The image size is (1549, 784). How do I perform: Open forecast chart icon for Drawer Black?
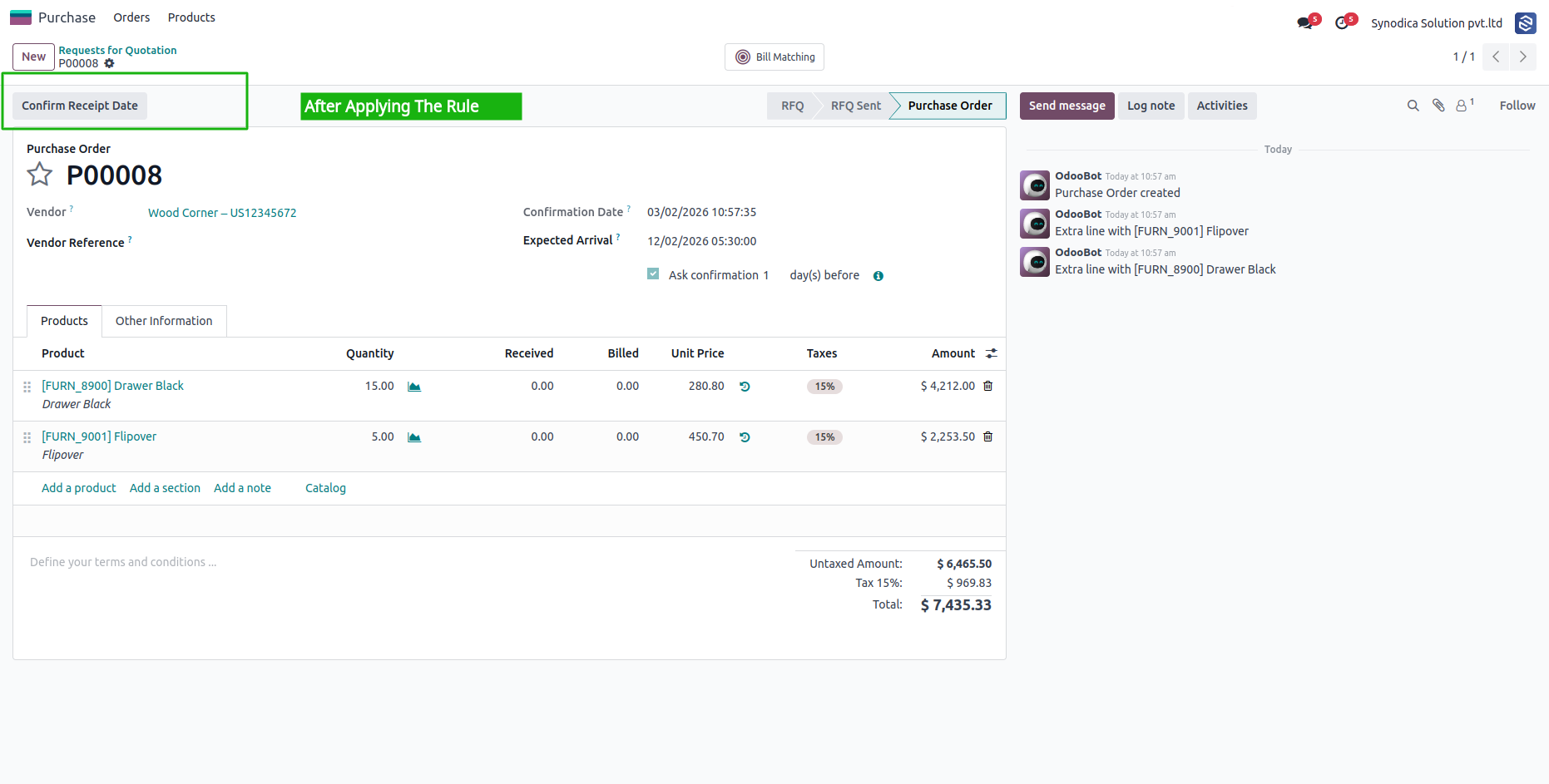(x=414, y=387)
